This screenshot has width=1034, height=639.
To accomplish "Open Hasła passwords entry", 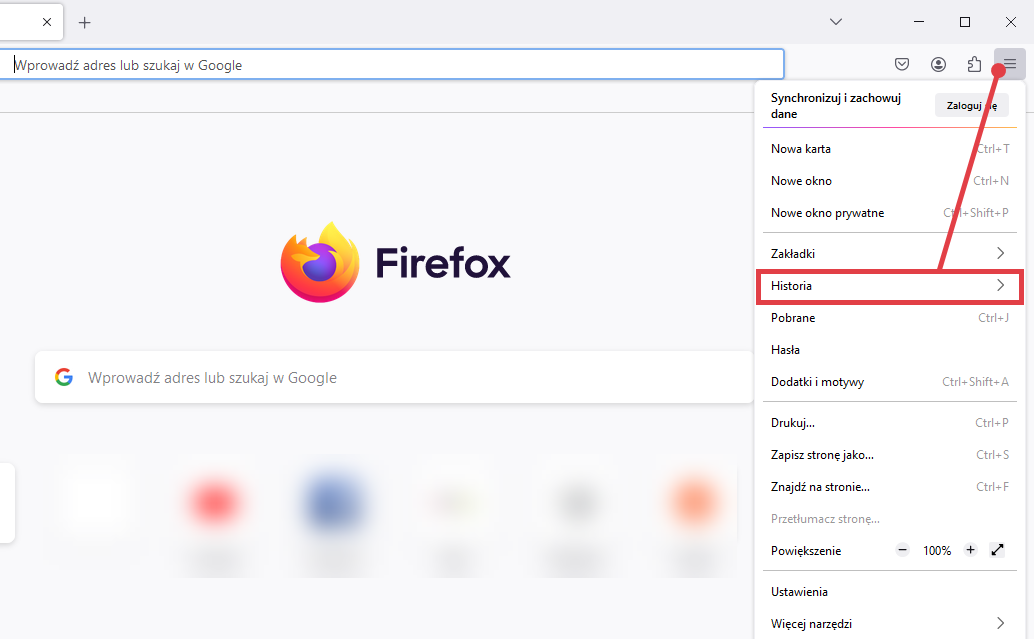I will pyautogui.click(x=890, y=350).
